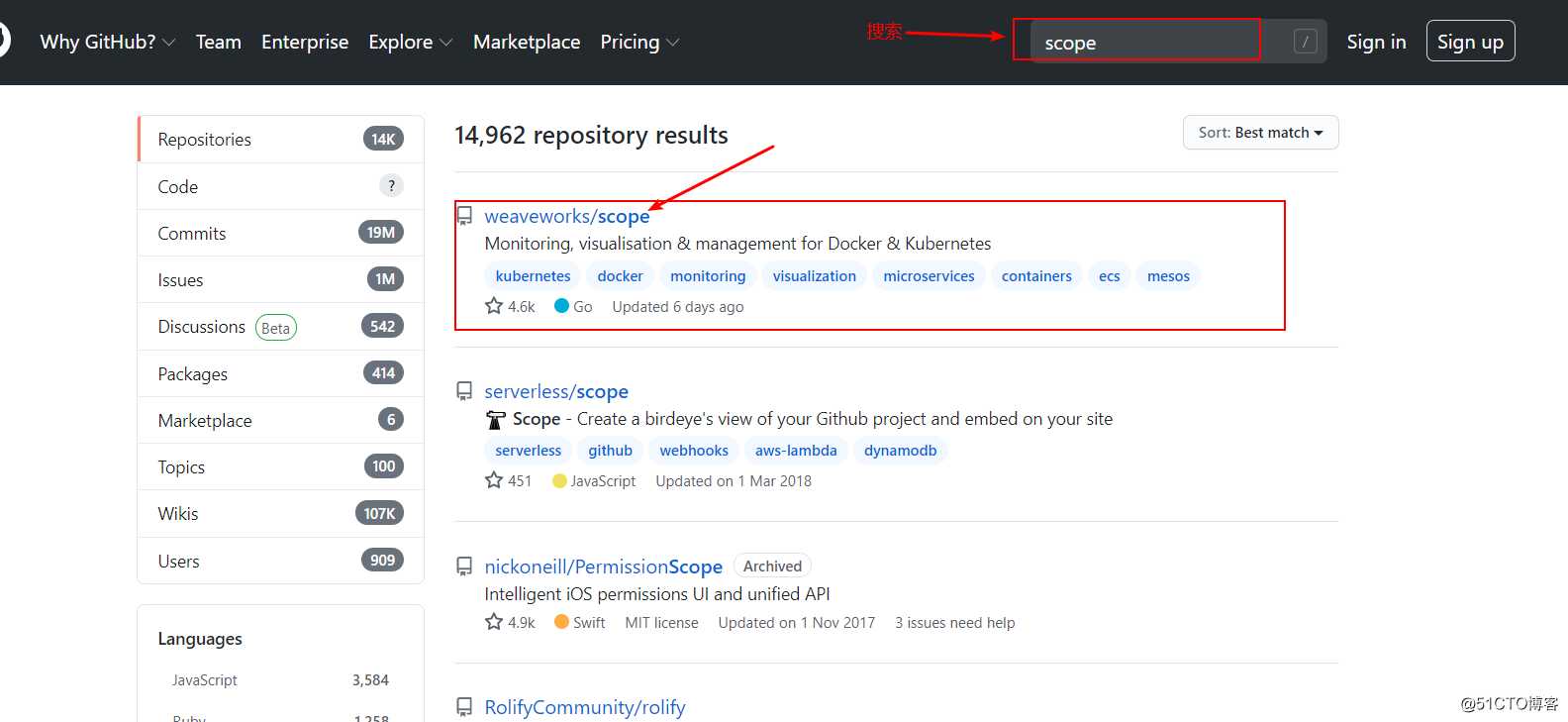The height and width of the screenshot is (722, 1568).
Task: Select the Topics results filter
Action: pyautogui.click(x=281, y=466)
